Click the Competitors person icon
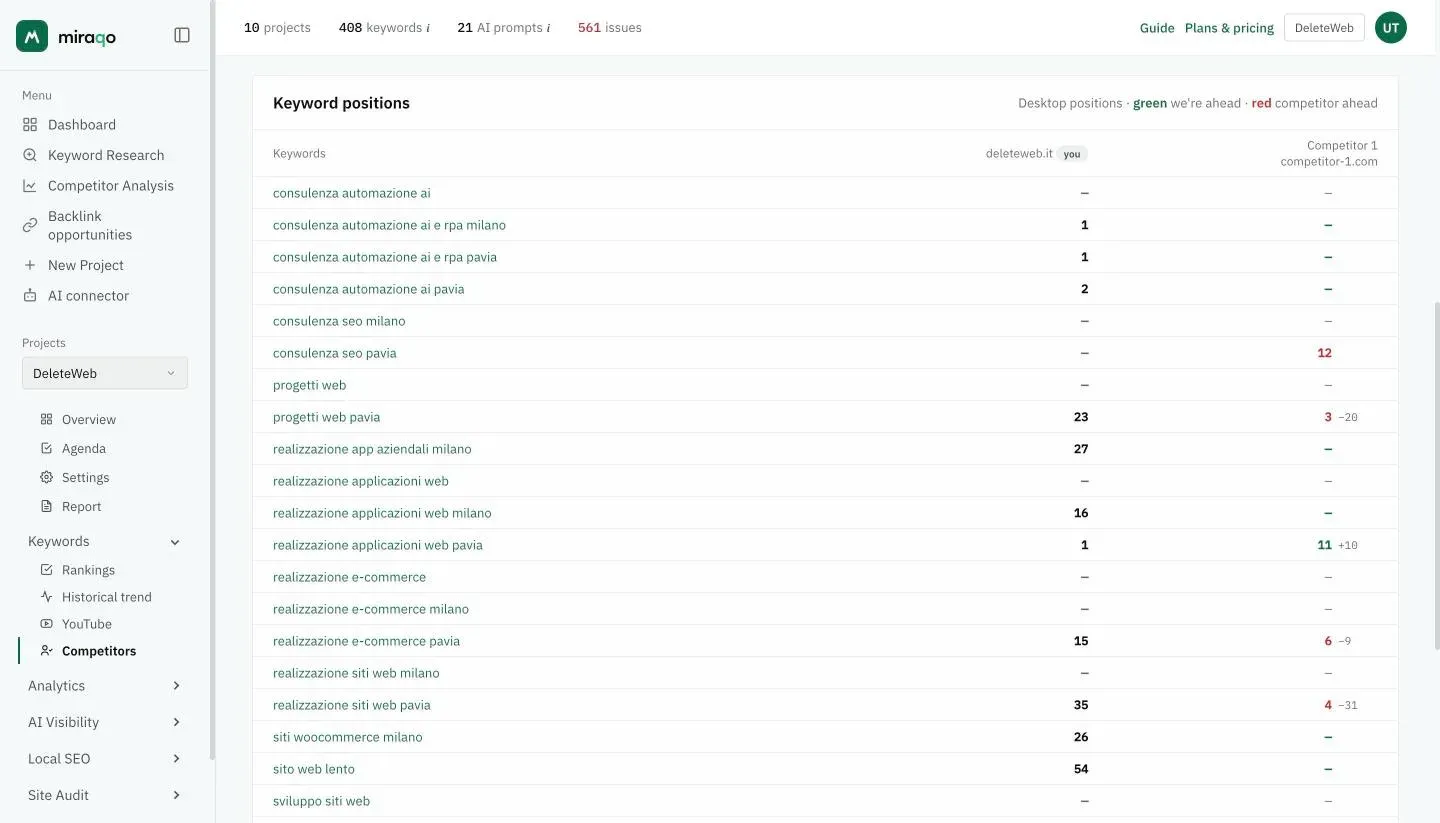1440x823 pixels. tap(46, 651)
